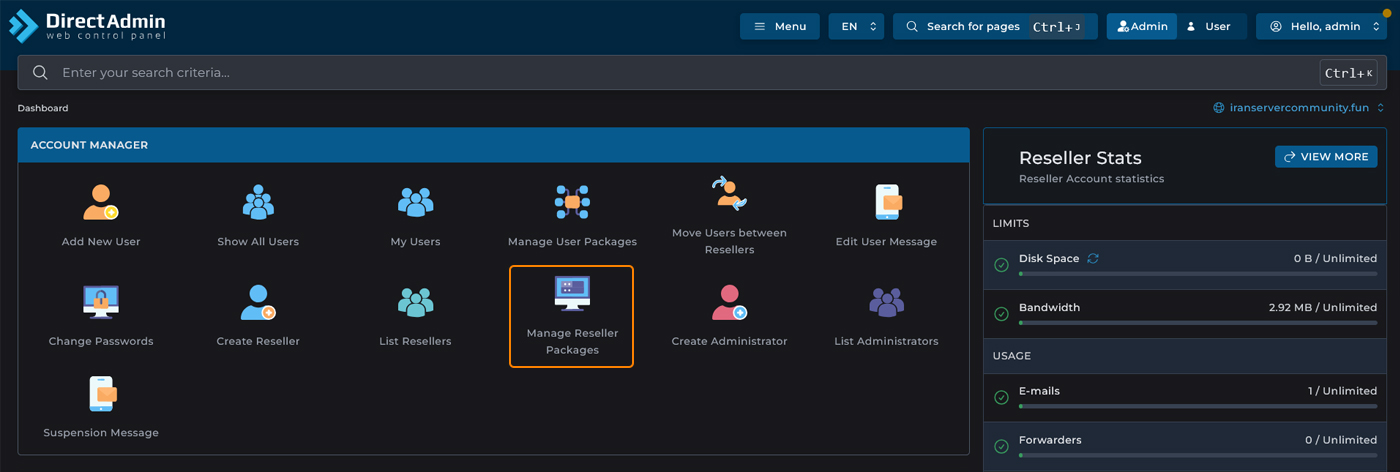Refresh Disk Space usage icon
This screenshot has height=472, width=1400.
1093,258
